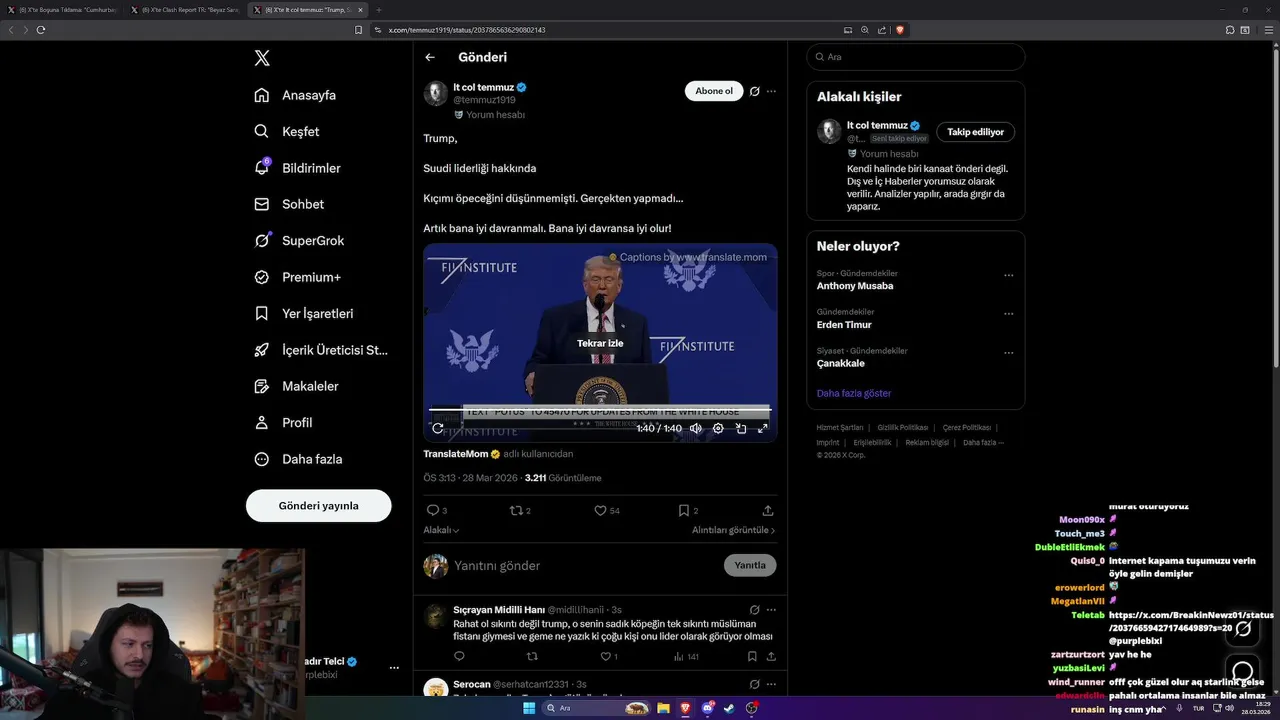Focus the Yanıtını gönder reply field
This screenshot has width=1280, height=720.
585,566
